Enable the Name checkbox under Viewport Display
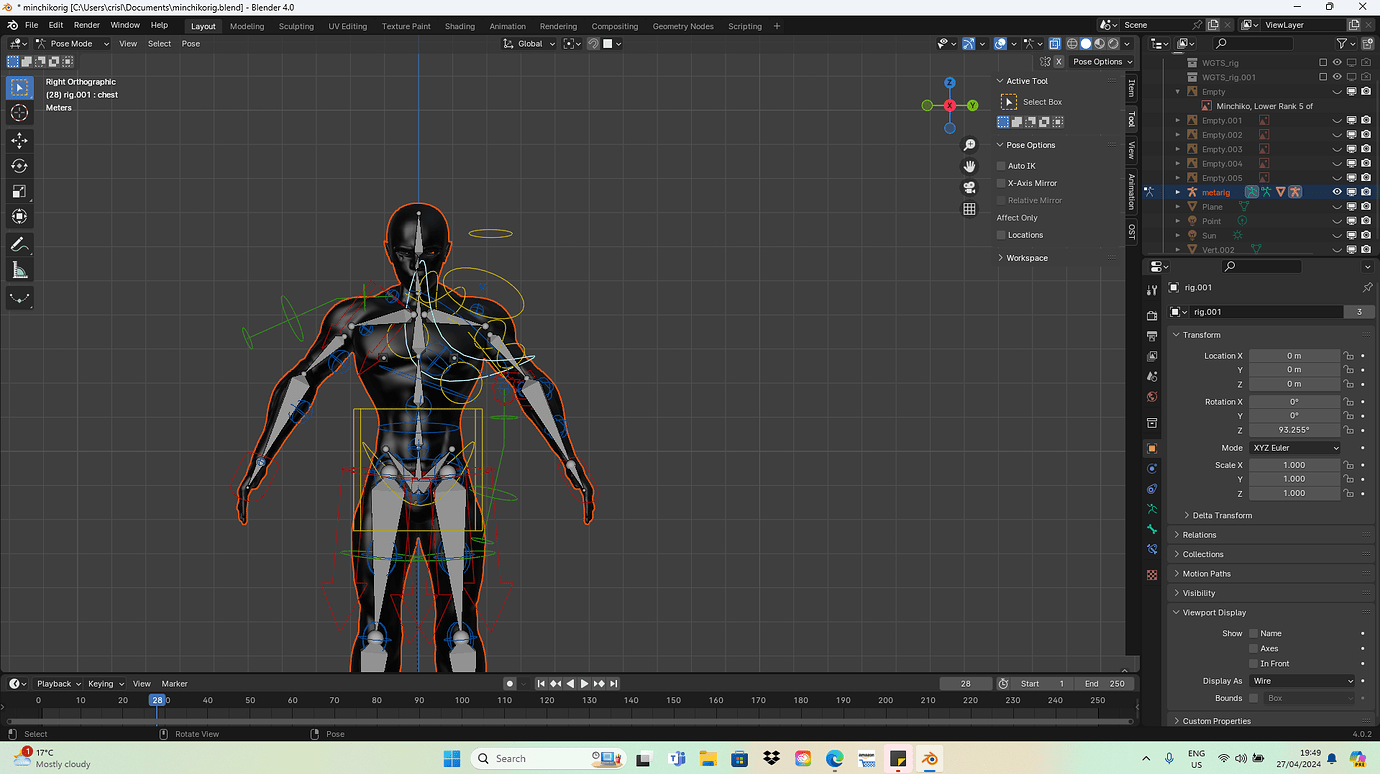 1254,634
